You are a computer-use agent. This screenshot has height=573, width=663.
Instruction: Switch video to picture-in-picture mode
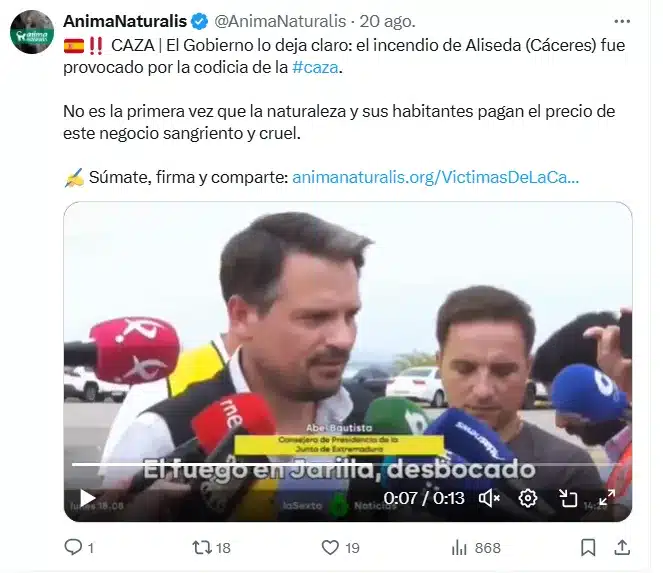[x=568, y=498]
